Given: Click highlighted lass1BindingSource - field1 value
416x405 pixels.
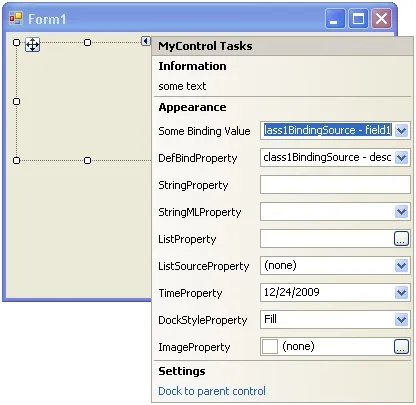Looking at the screenshot, I should coord(327,130).
